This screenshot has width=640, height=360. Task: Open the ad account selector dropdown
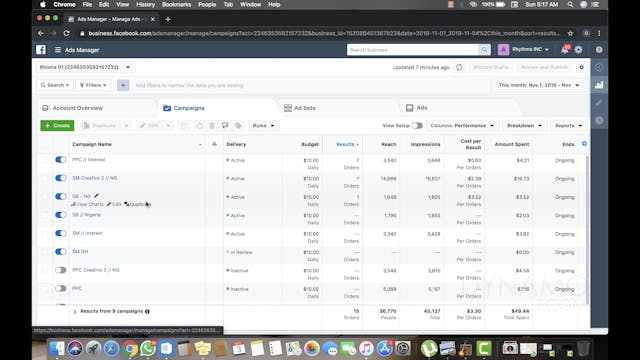[85, 67]
